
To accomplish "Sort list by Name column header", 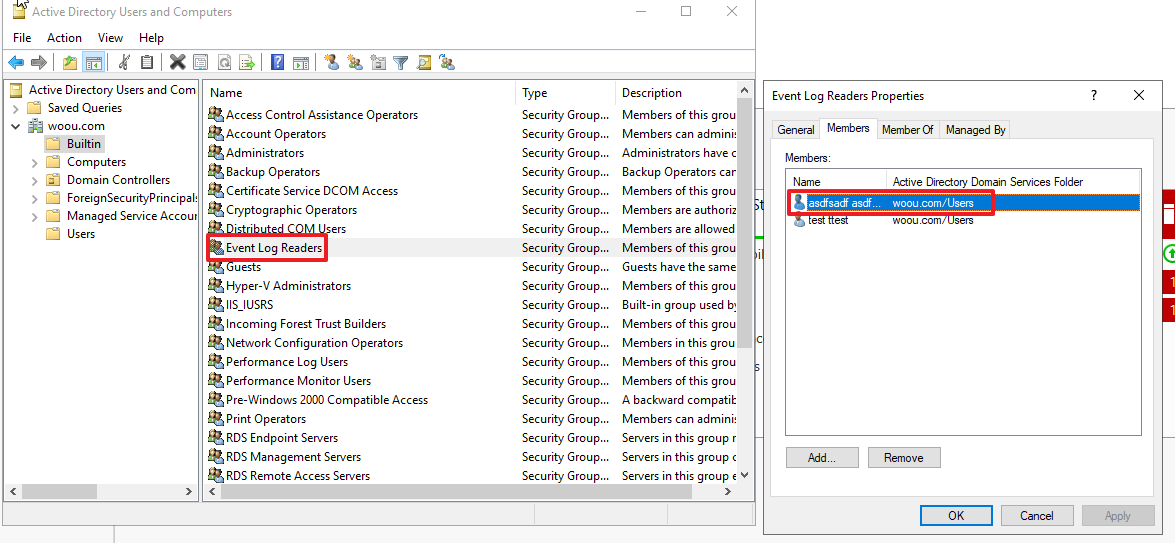I will coord(360,93).
